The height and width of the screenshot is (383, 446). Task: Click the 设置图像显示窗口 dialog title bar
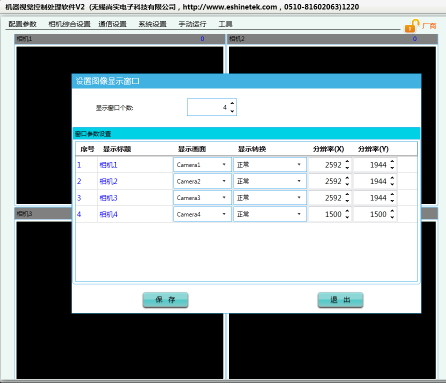(246, 81)
